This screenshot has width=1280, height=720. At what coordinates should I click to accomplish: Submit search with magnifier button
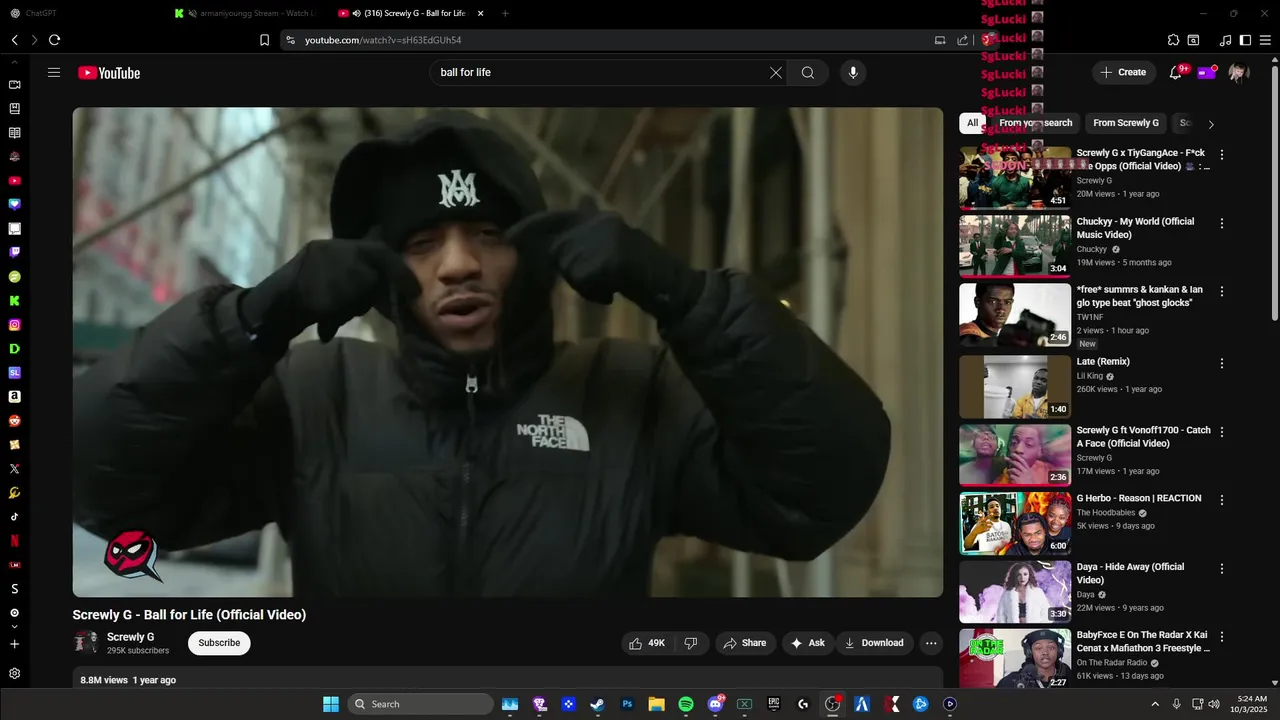point(808,72)
